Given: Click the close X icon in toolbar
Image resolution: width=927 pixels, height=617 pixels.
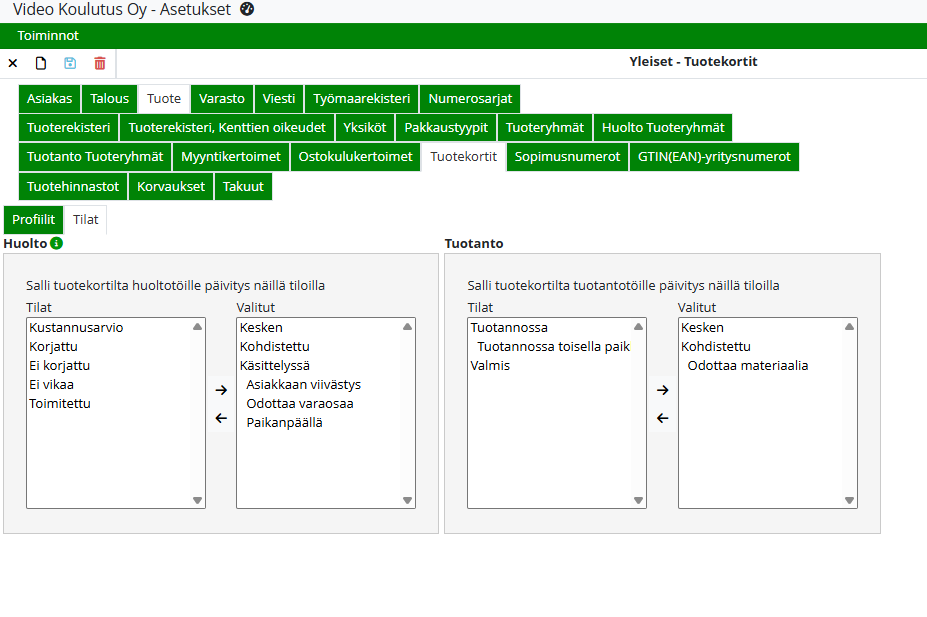Looking at the screenshot, I should click(13, 63).
